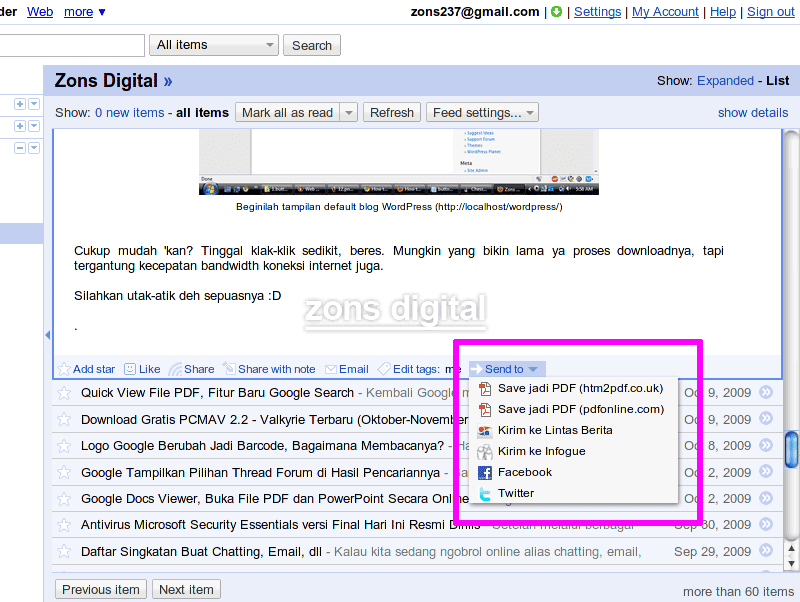Click the Facebook logo icon
This screenshot has width=800, height=602.
485,472
